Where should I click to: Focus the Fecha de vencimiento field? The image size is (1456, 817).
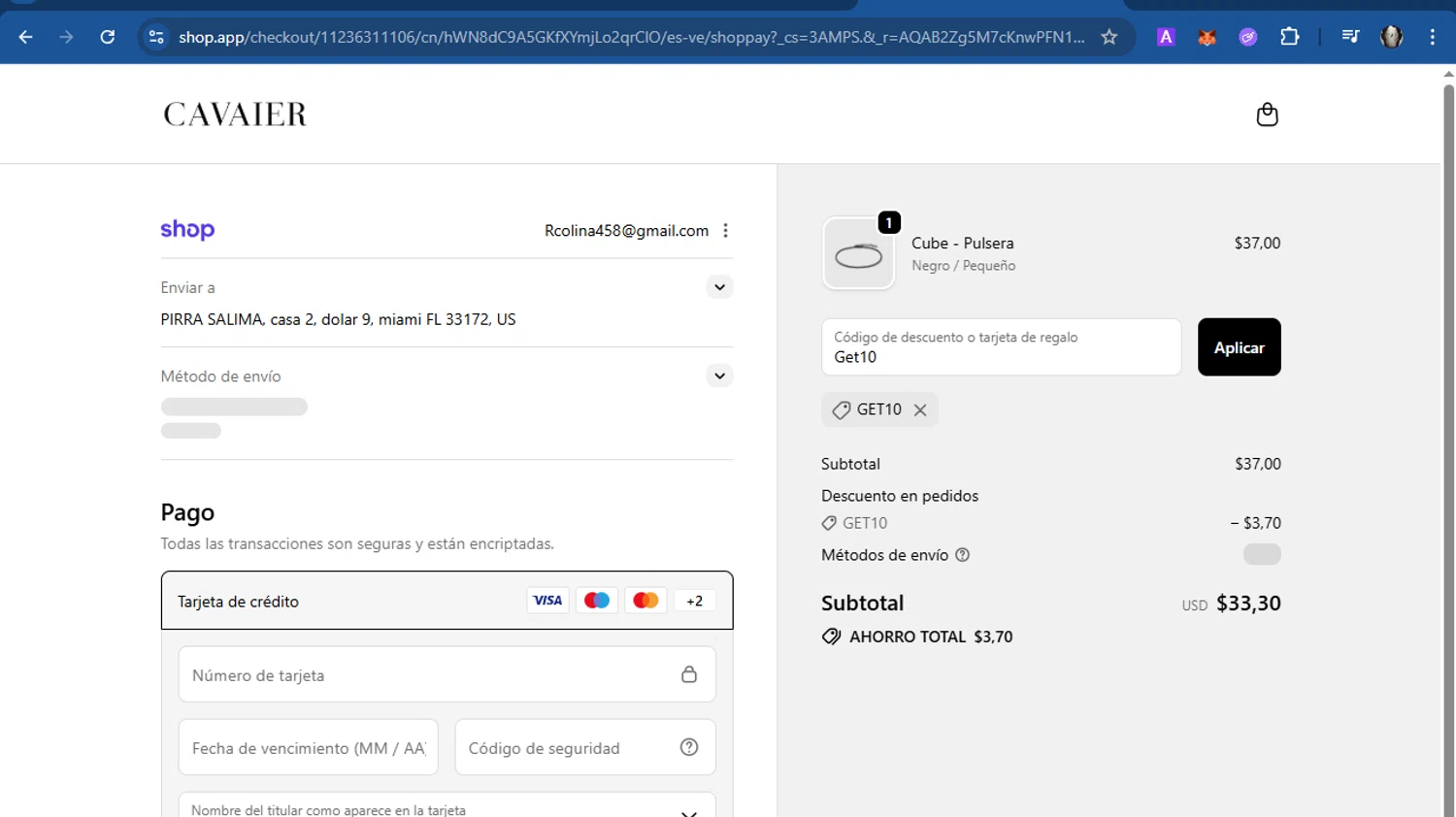point(308,747)
